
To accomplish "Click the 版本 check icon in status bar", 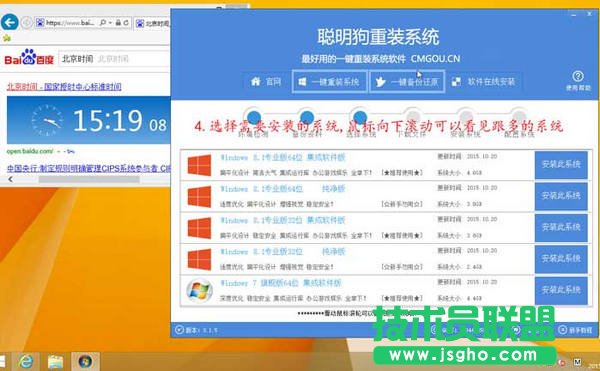I will 179,329.
